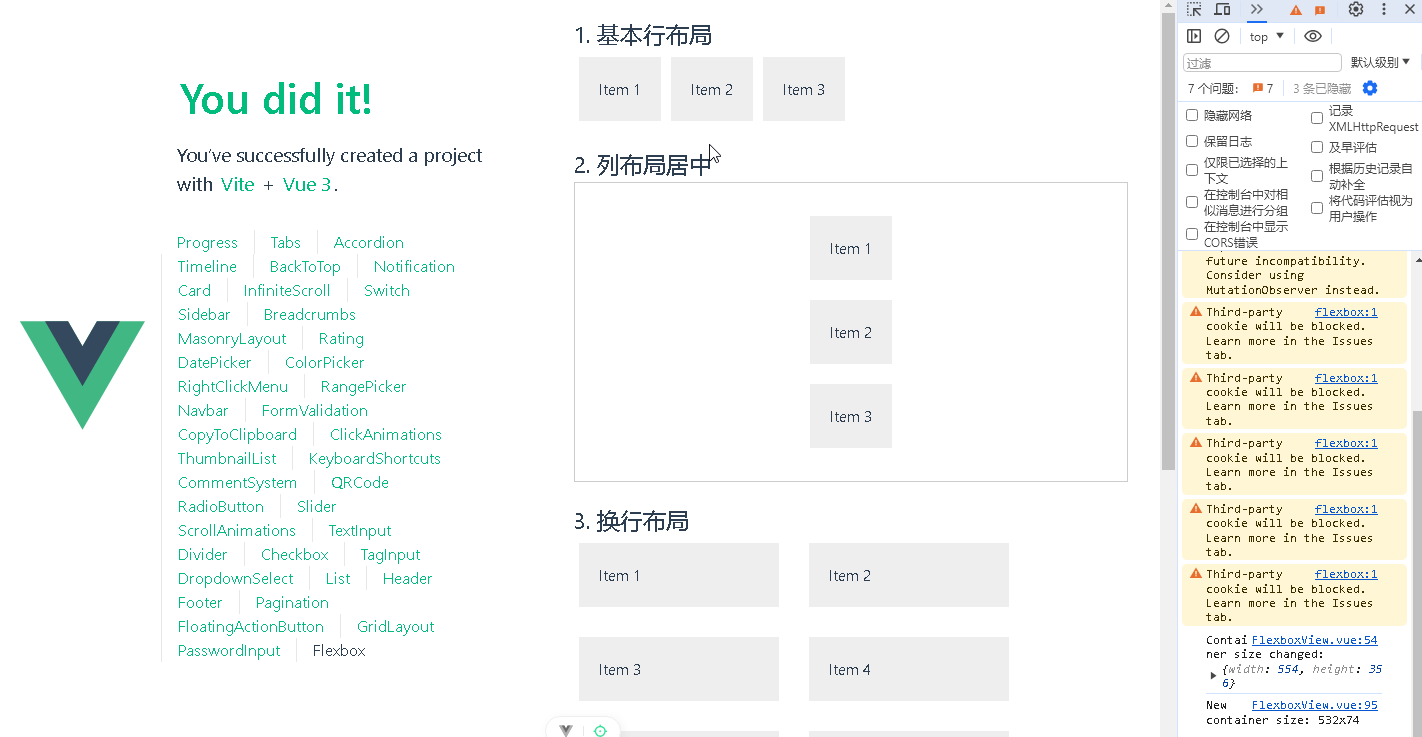Focus the 过滤 filter input field
The image size is (1422, 737).
coord(1262,63)
